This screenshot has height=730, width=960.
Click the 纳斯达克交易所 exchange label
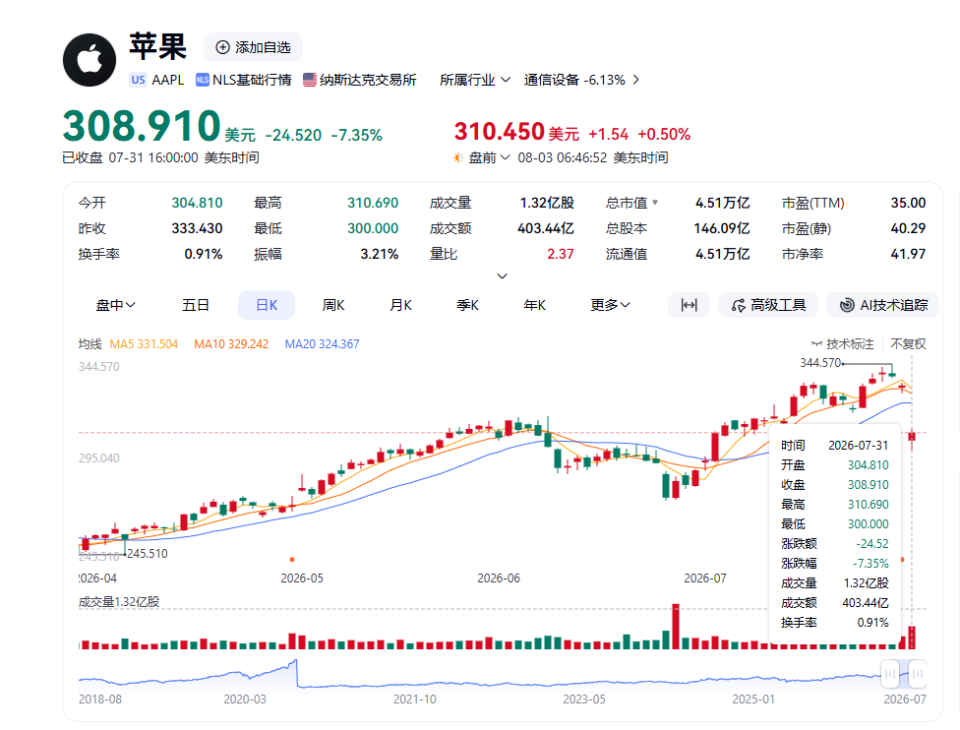click(x=368, y=80)
